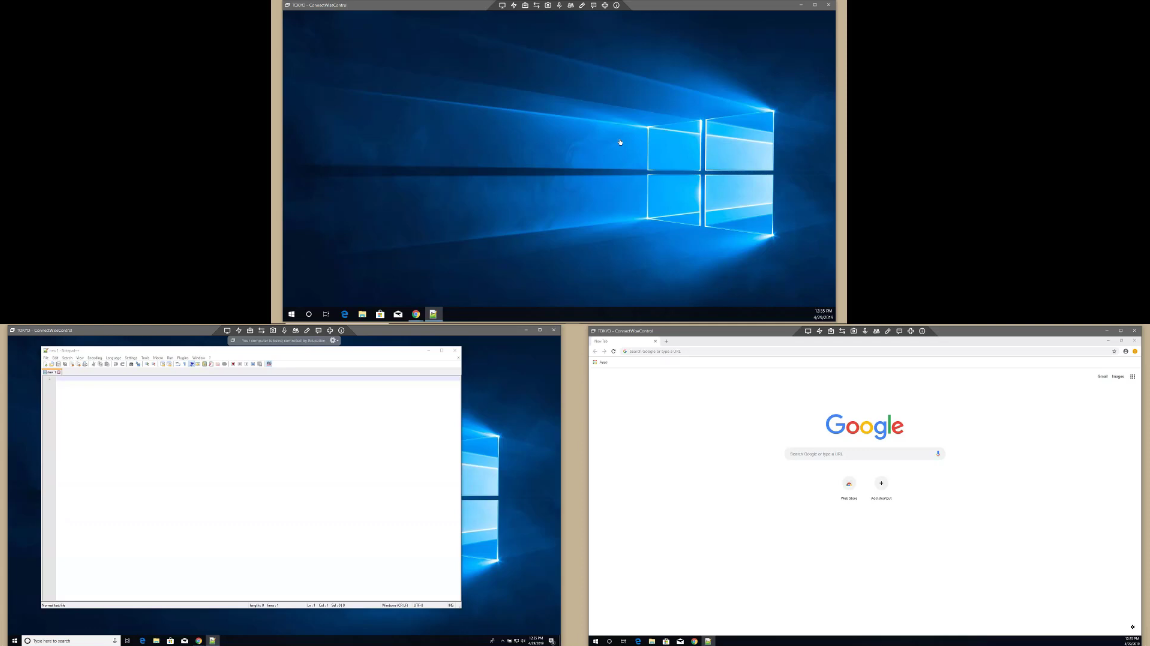Open the Images link on Google page

click(1118, 376)
